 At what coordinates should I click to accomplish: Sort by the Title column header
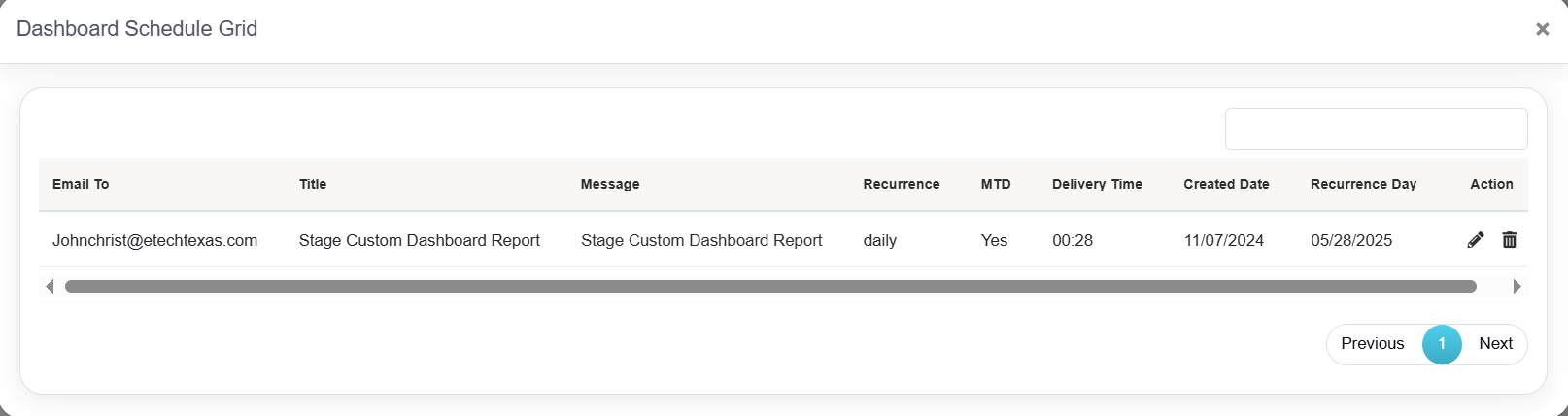[x=313, y=185]
